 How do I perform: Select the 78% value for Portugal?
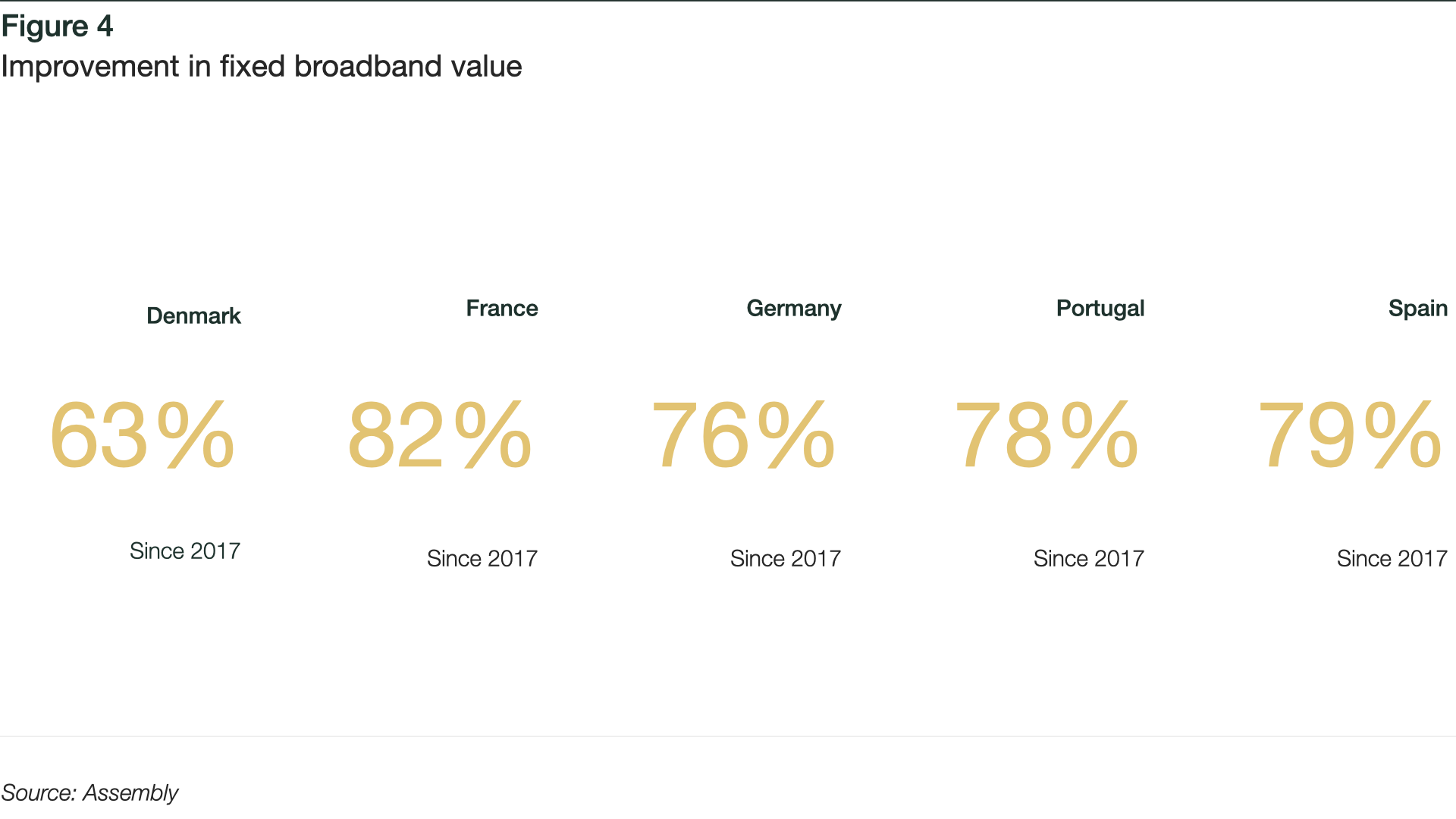(1046, 435)
